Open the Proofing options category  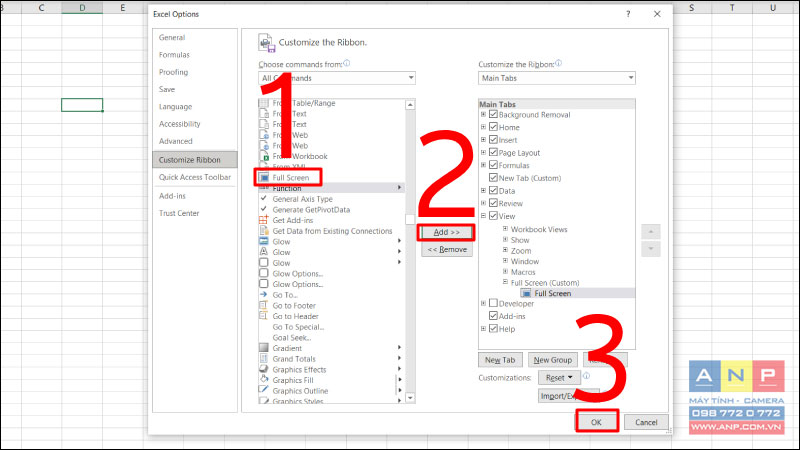pyautogui.click(x=173, y=72)
